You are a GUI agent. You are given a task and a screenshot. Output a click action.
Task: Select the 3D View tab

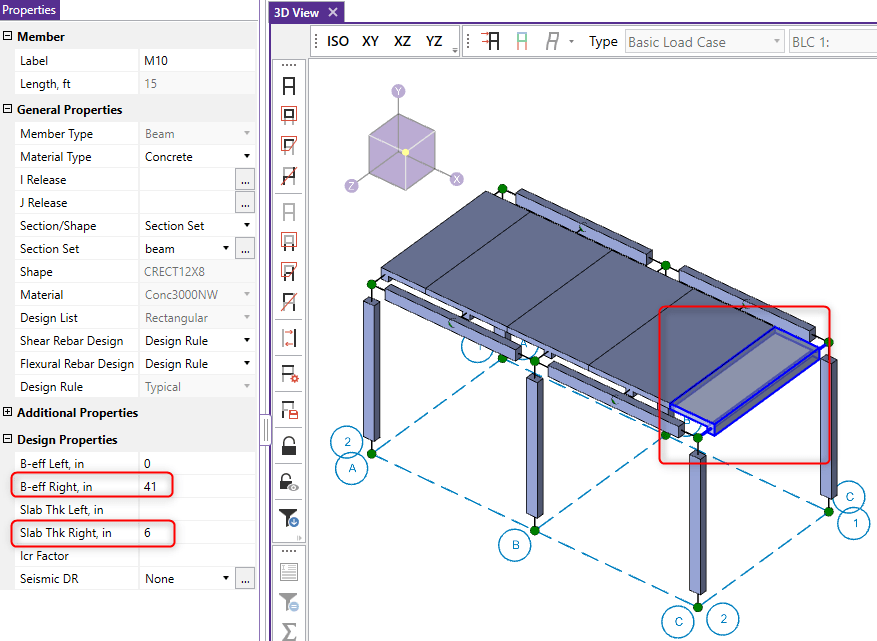coord(297,12)
